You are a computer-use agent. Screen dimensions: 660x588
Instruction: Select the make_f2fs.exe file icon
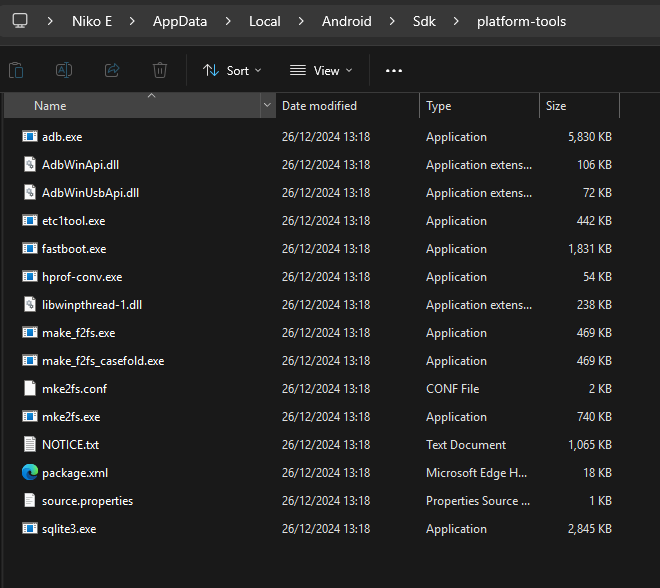click(x=30, y=333)
